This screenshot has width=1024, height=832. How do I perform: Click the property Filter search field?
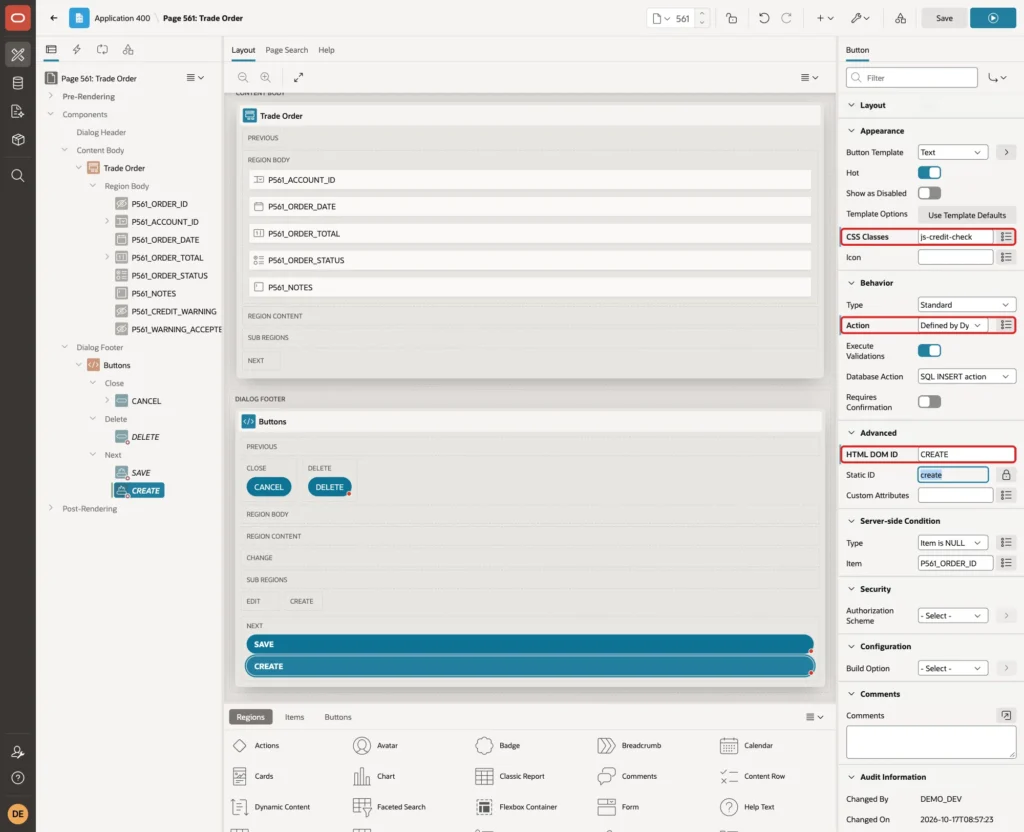tap(912, 78)
